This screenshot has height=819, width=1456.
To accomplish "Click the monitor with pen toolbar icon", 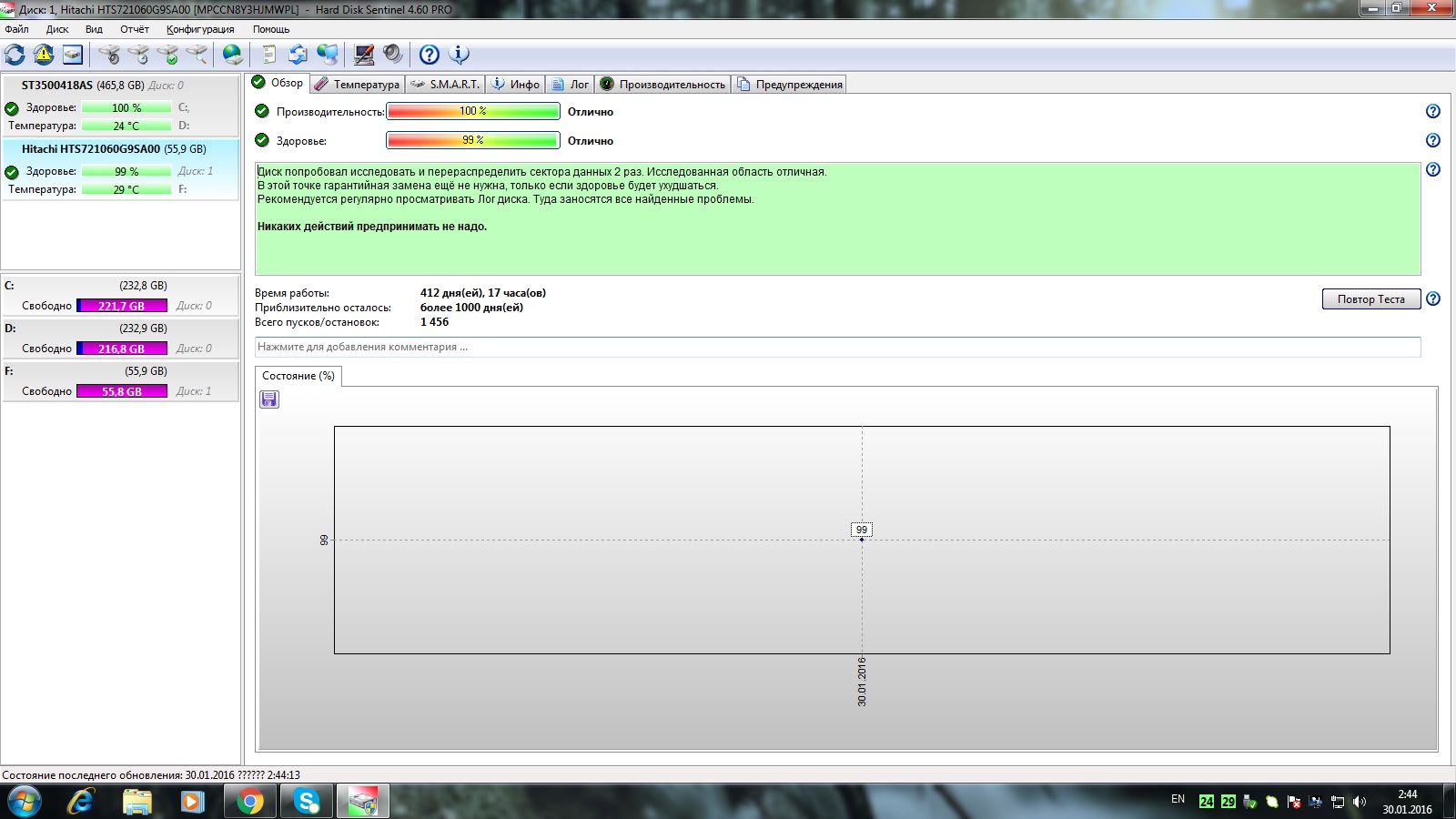I will click(364, 55).
